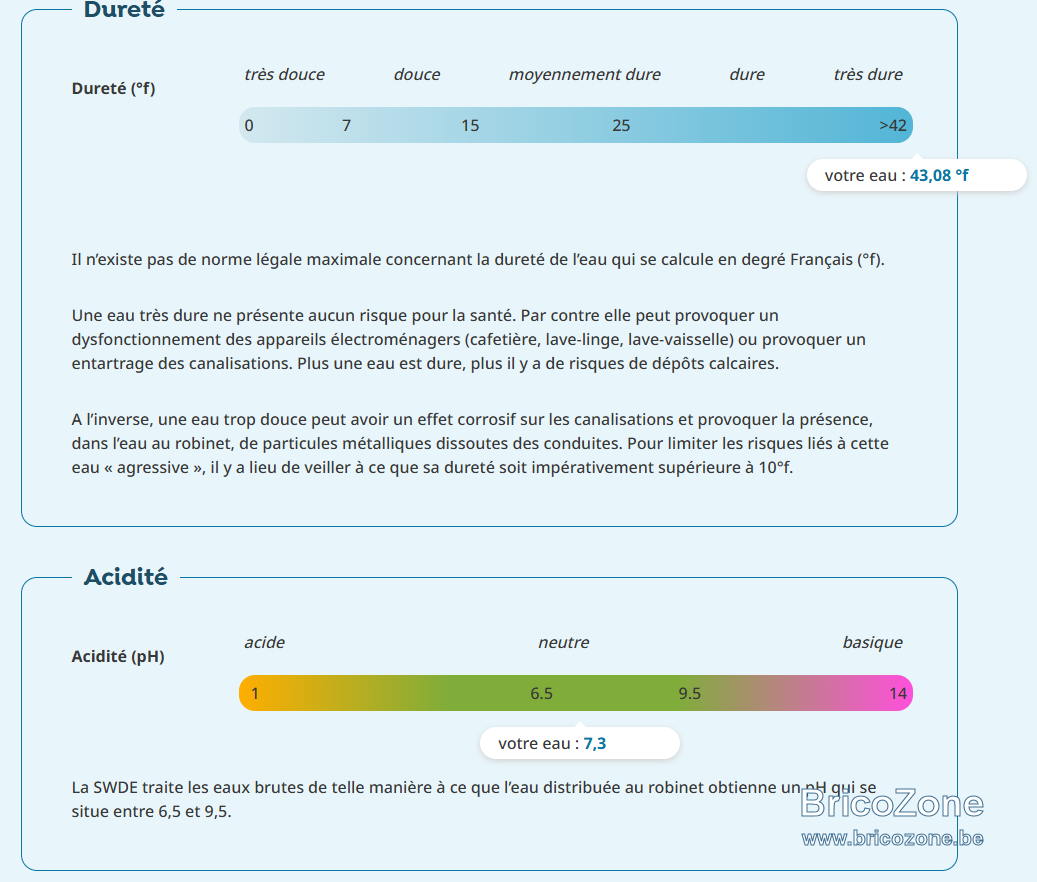The image size is (1037, 882).
Task: Select the 'votre eau : 7,3' tooltip
Action: [x=579, y=743]
